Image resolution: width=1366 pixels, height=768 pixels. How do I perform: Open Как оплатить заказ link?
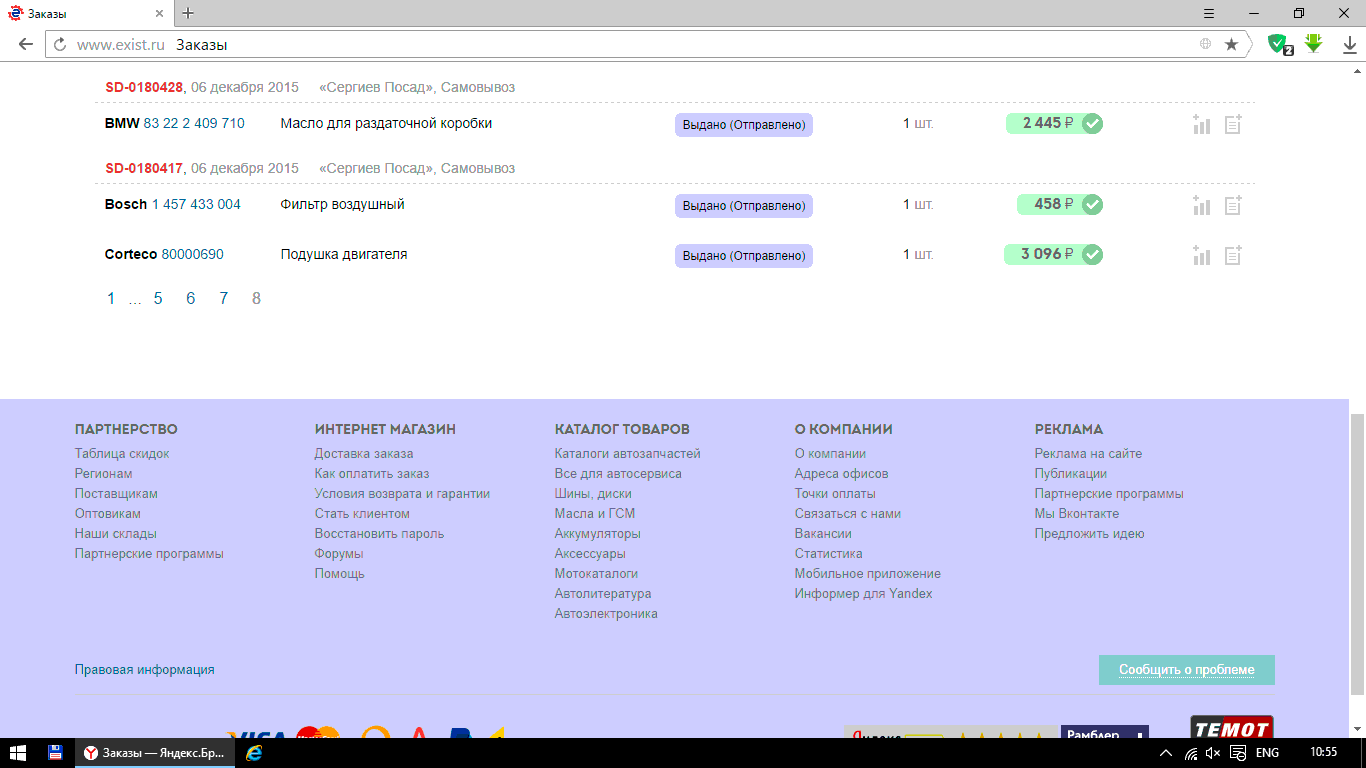[372, 473]
